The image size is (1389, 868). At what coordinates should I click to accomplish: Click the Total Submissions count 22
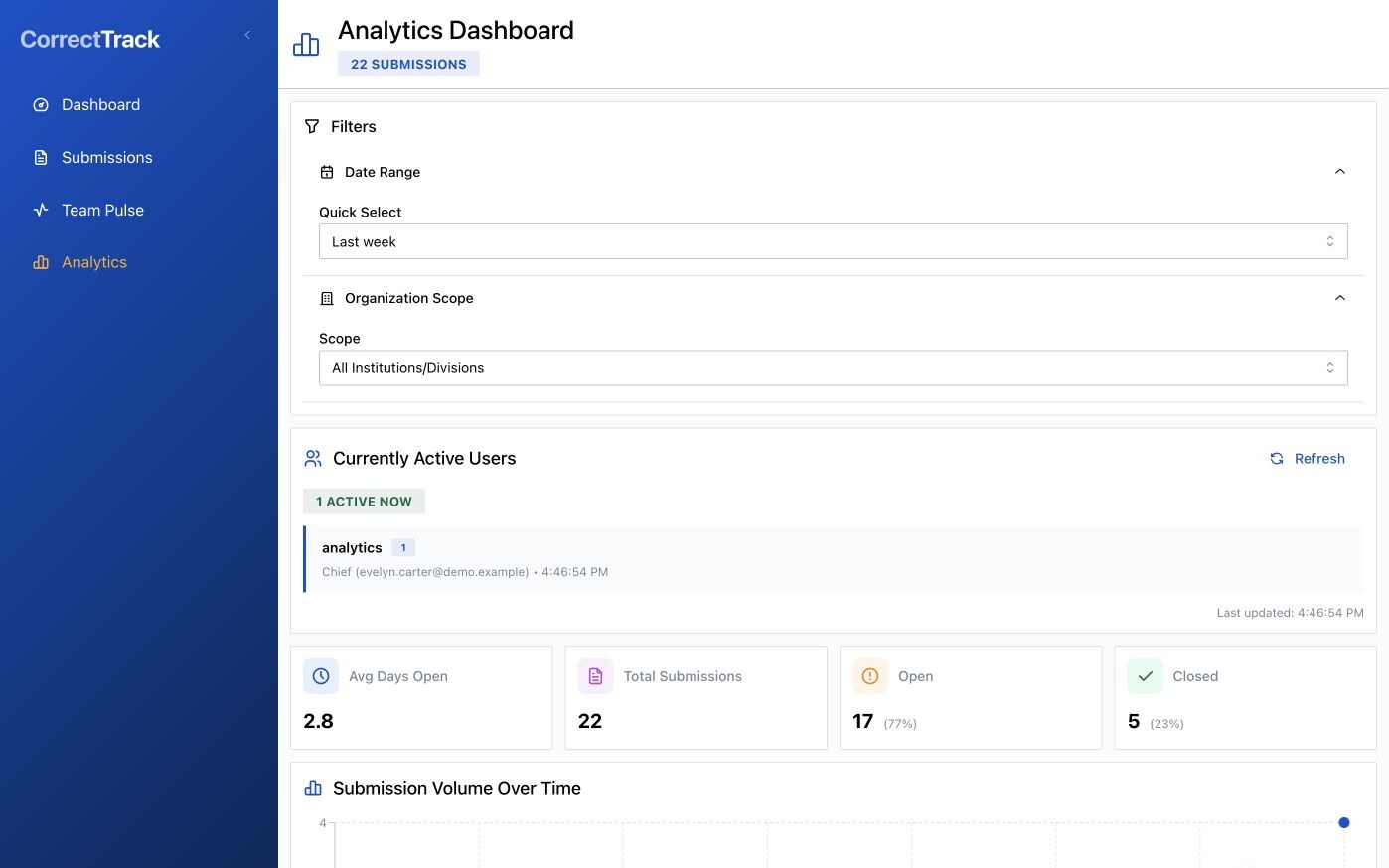tap(590, 722)
